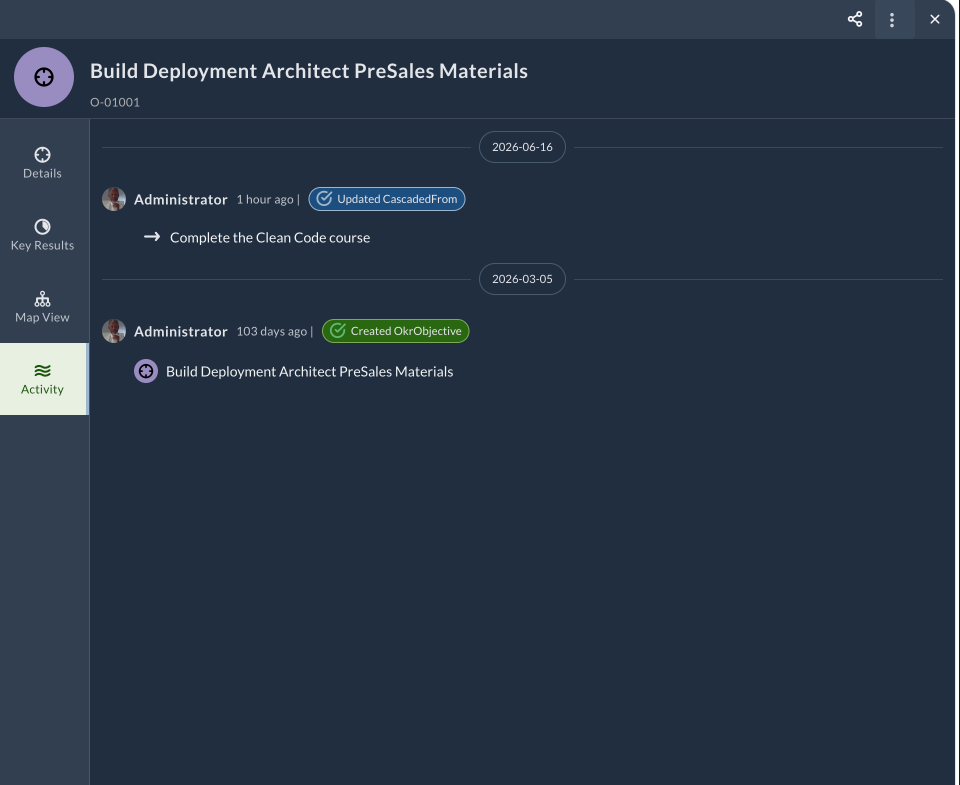Viewport: 960px width, 785px height.
Task: Open Build Deployment Architect PreSales Materials activity item
Action: (310, 372)
